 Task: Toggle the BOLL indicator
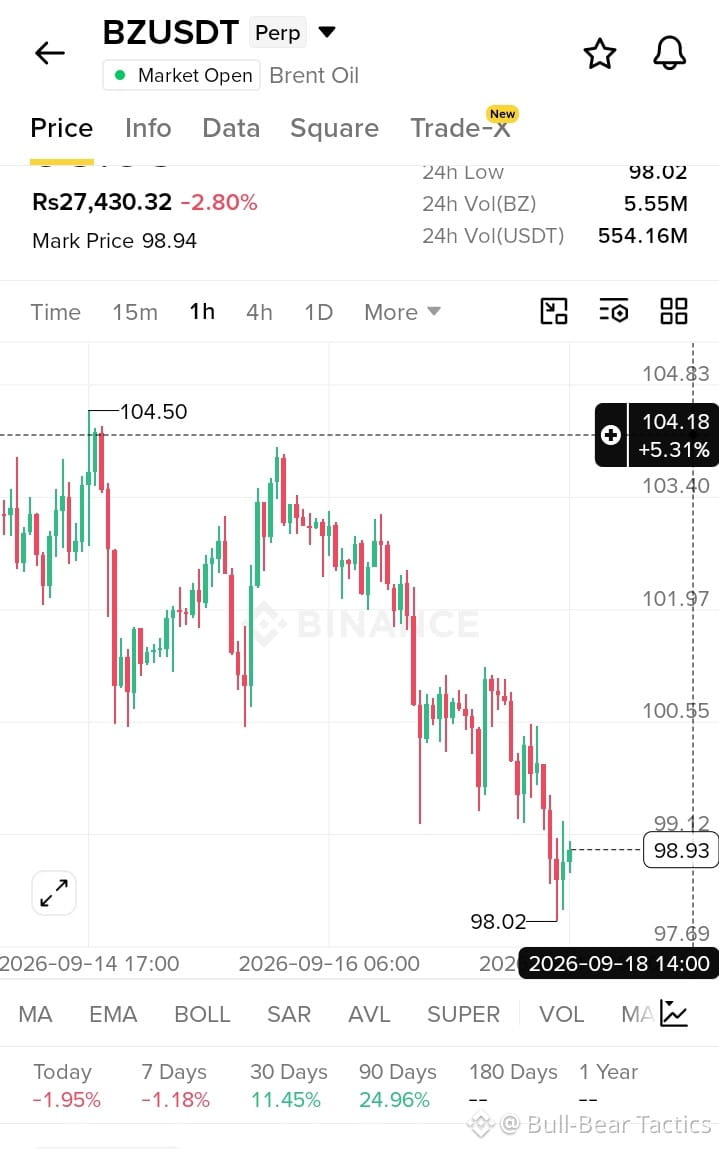[x=202, y=1014]
